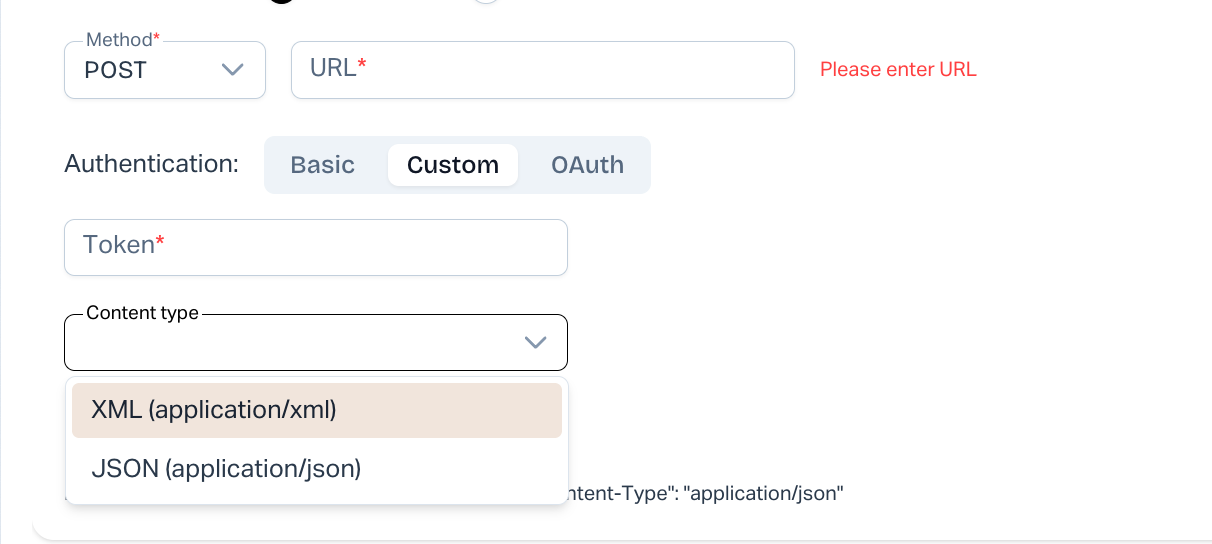This screenshot has width=1212, height=544.
Task: Click the 'Content type' floating label
Action: pos(142,313)
